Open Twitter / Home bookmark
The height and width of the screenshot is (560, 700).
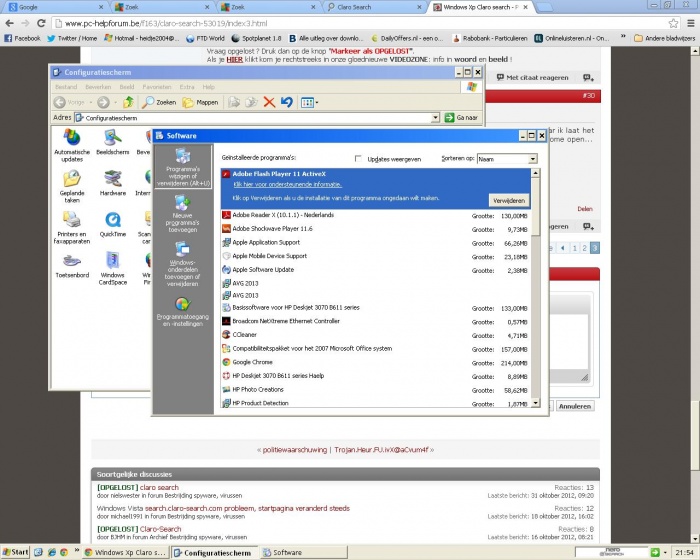pos(72,38)
